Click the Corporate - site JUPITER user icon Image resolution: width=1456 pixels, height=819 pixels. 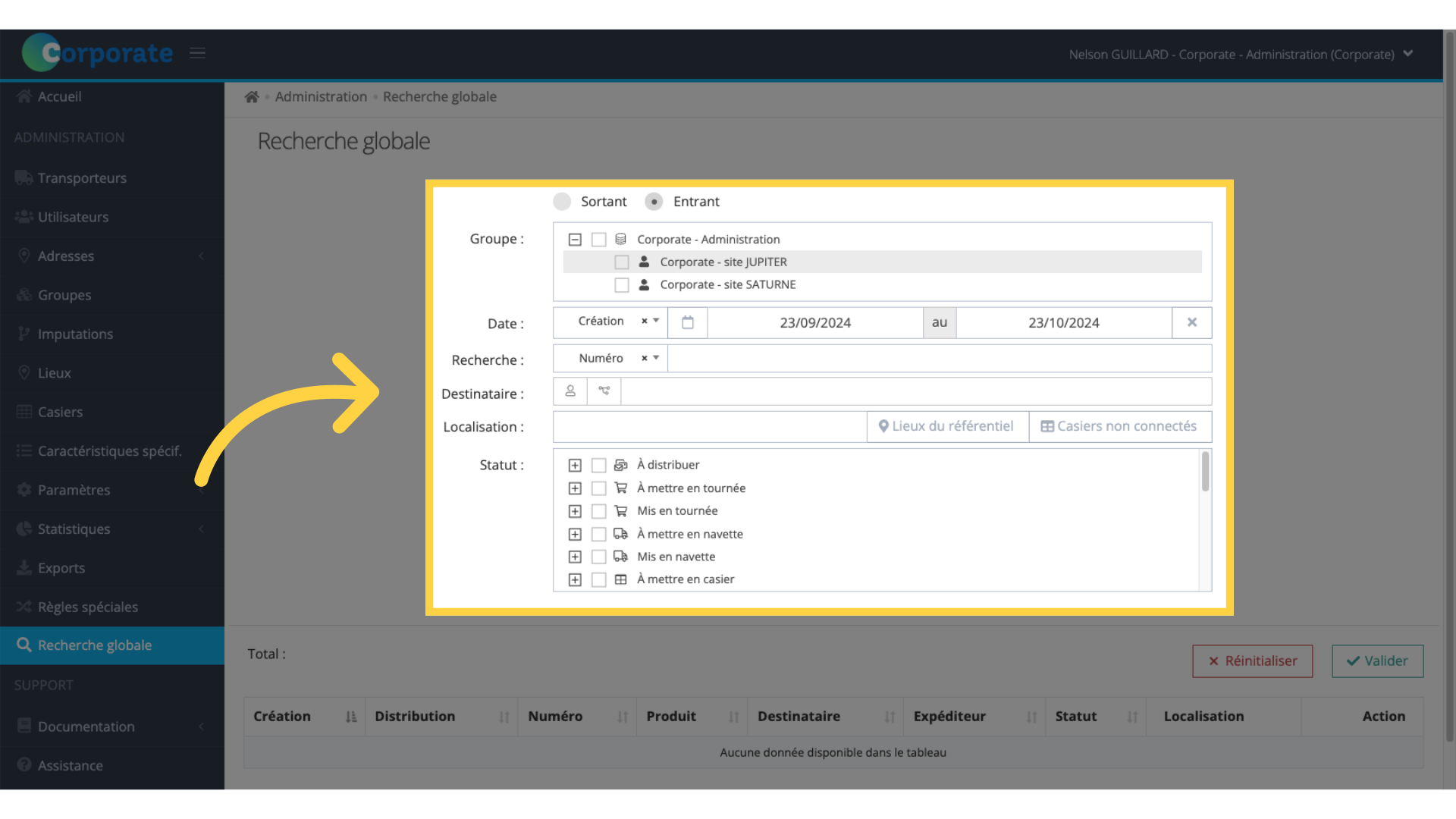pyautogui.click(x=644, y=262)
